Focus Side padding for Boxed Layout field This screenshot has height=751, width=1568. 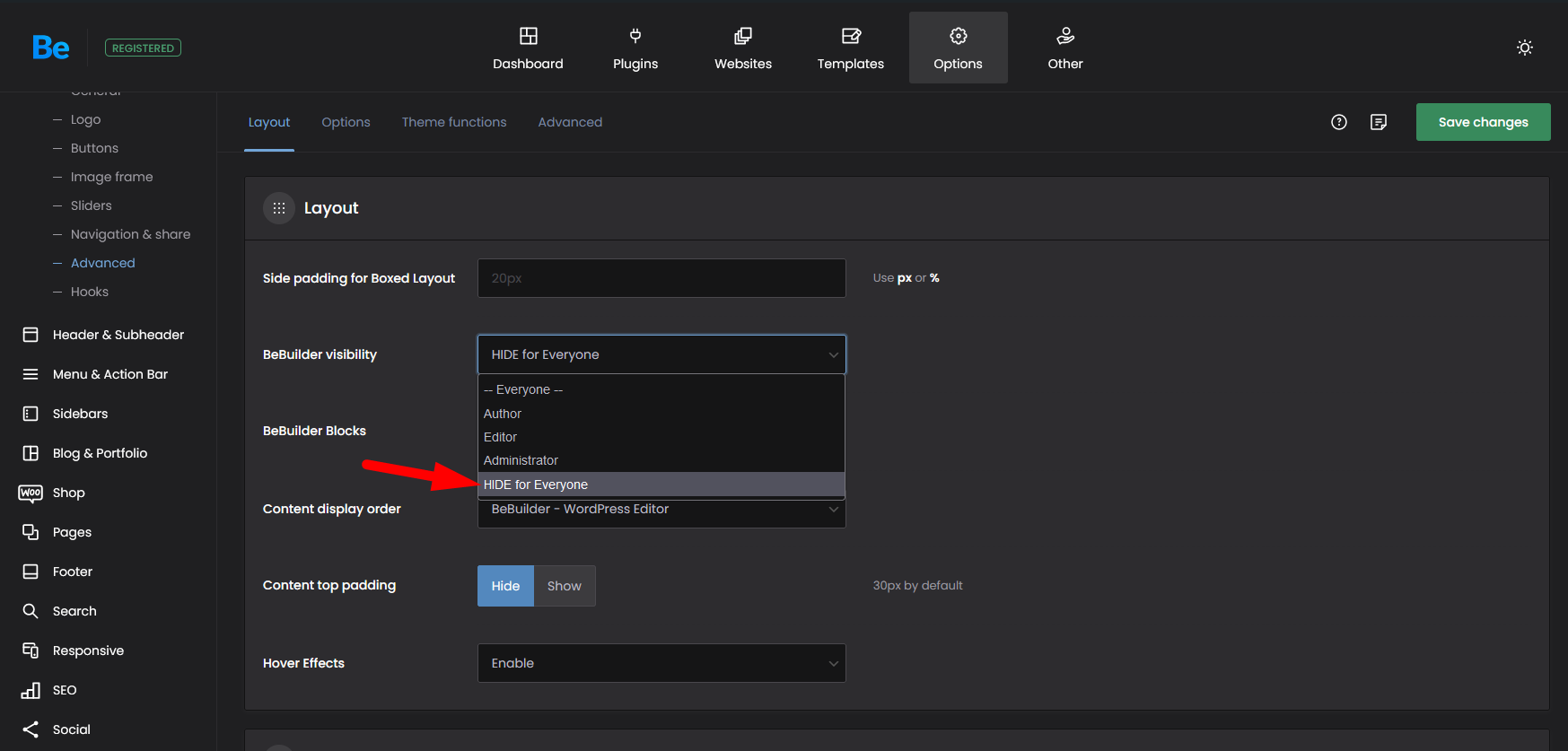point(661,278)
